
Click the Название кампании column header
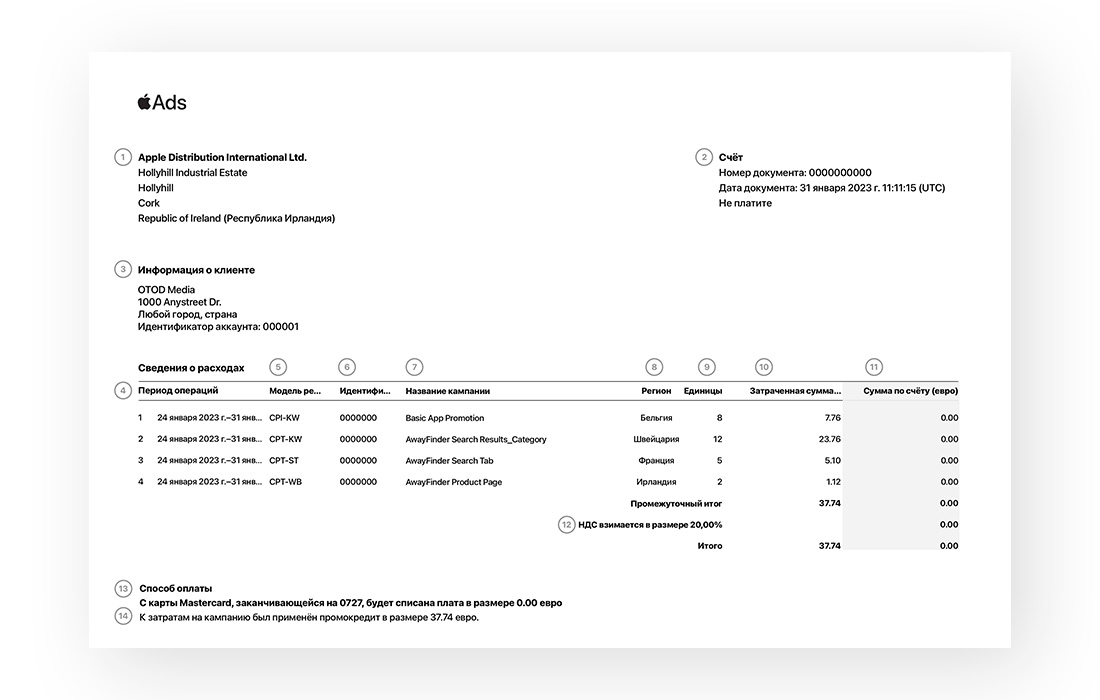pos(447,391)
